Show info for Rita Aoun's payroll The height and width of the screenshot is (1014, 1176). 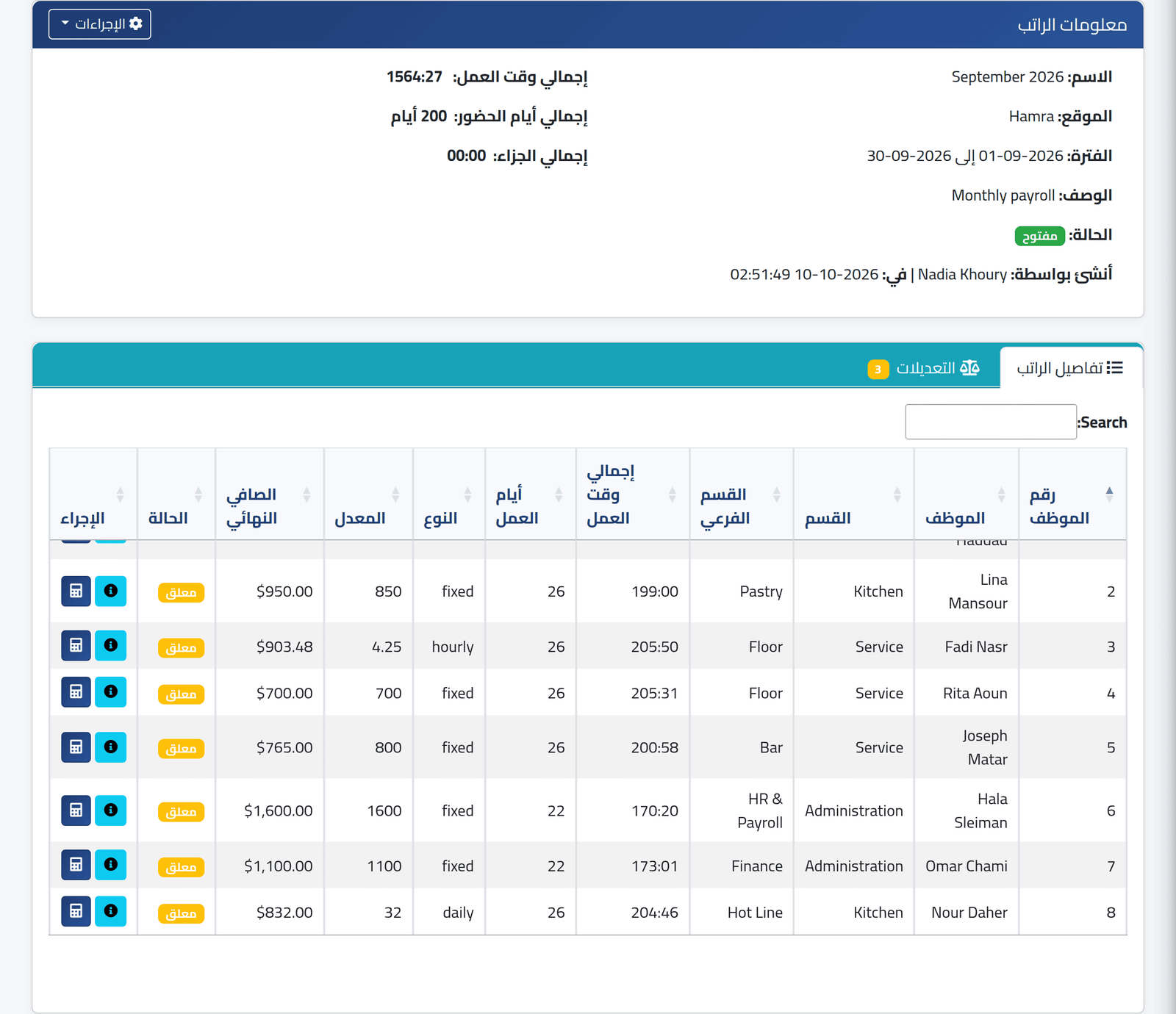pyautogui.click(x=111, y=691)
